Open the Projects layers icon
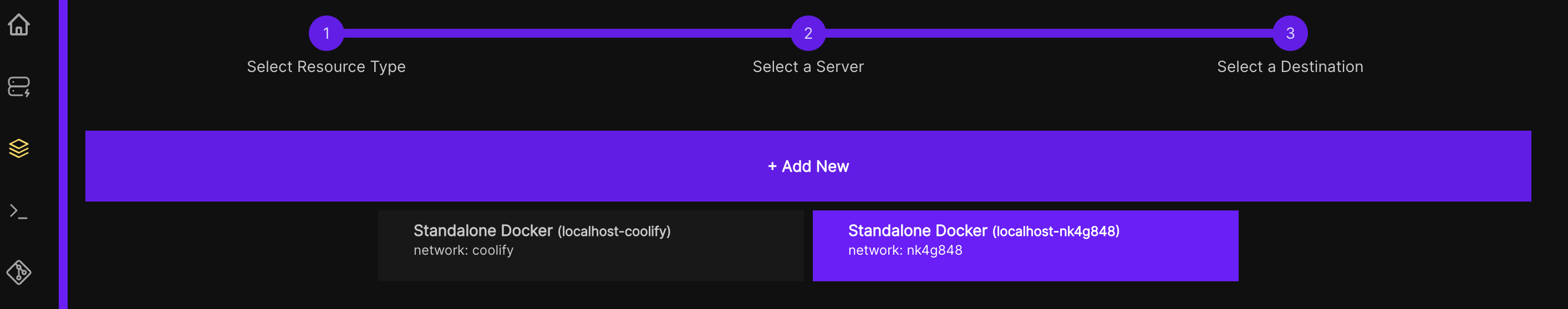 pyautogui.click(x=19, y=148)
